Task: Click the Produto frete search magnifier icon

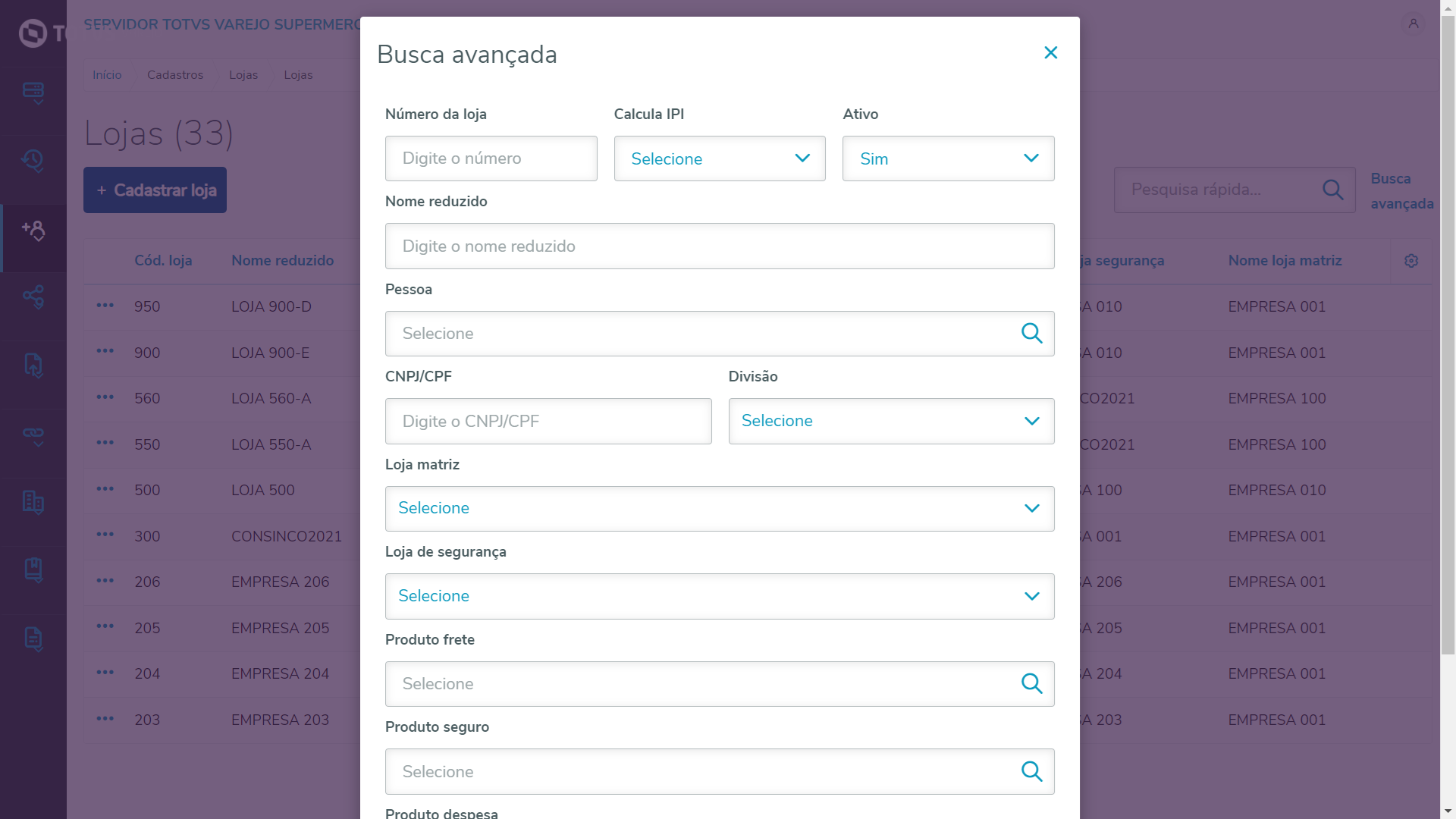Action: (x=1031, y=684)
